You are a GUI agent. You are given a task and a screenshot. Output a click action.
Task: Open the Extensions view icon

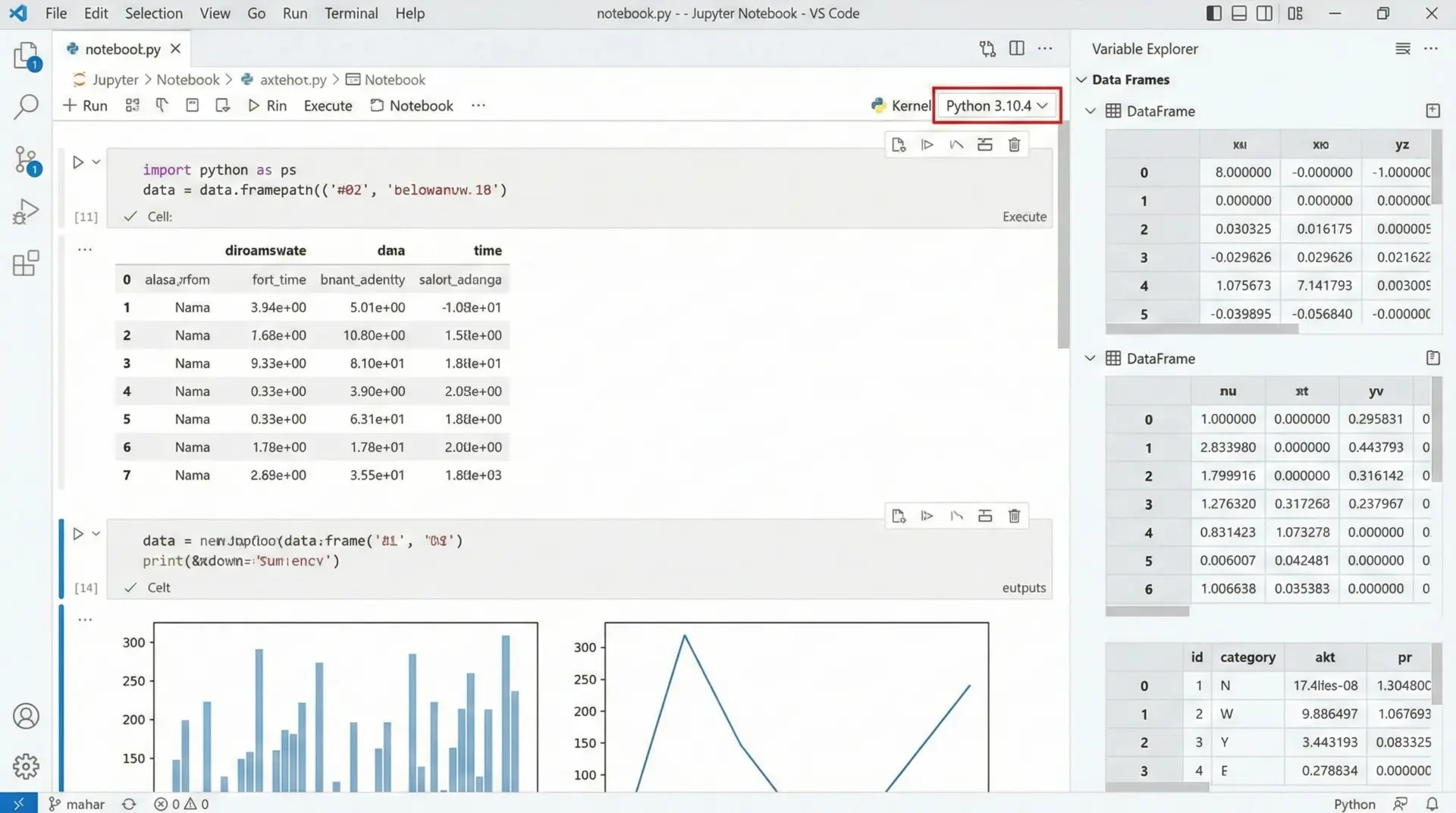(x=26, y=263)
